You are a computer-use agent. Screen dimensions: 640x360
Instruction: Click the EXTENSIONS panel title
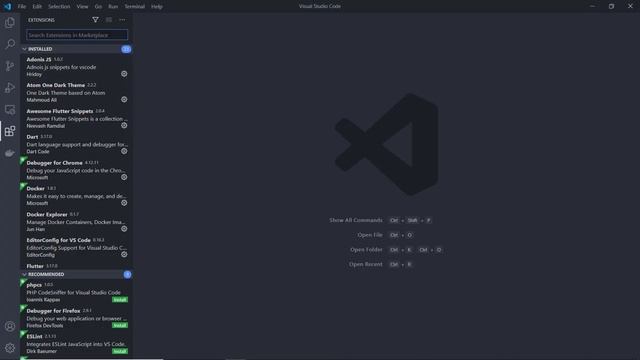[41, 20]
